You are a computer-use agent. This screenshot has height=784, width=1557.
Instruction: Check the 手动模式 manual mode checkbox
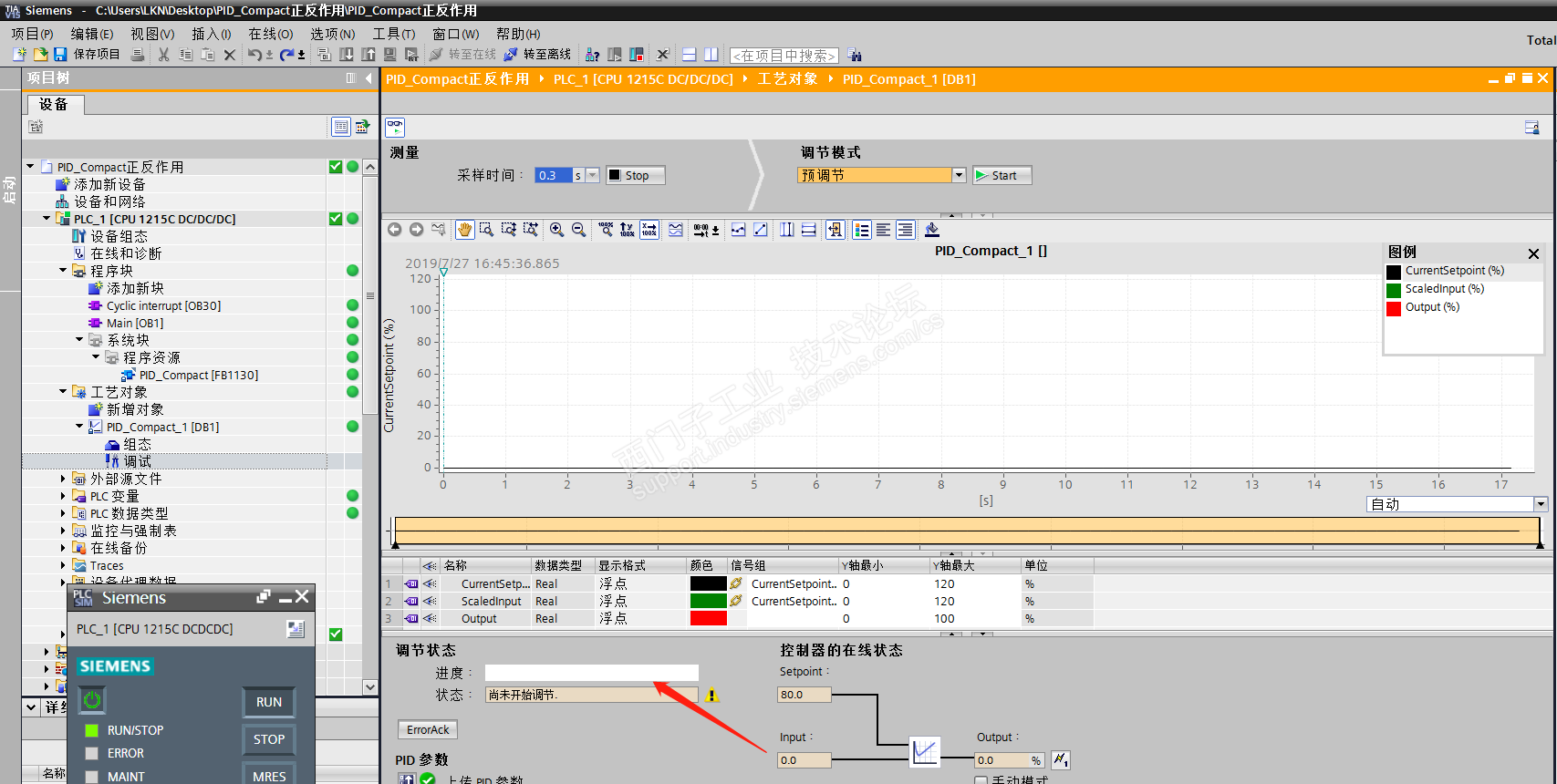[981, 780]
